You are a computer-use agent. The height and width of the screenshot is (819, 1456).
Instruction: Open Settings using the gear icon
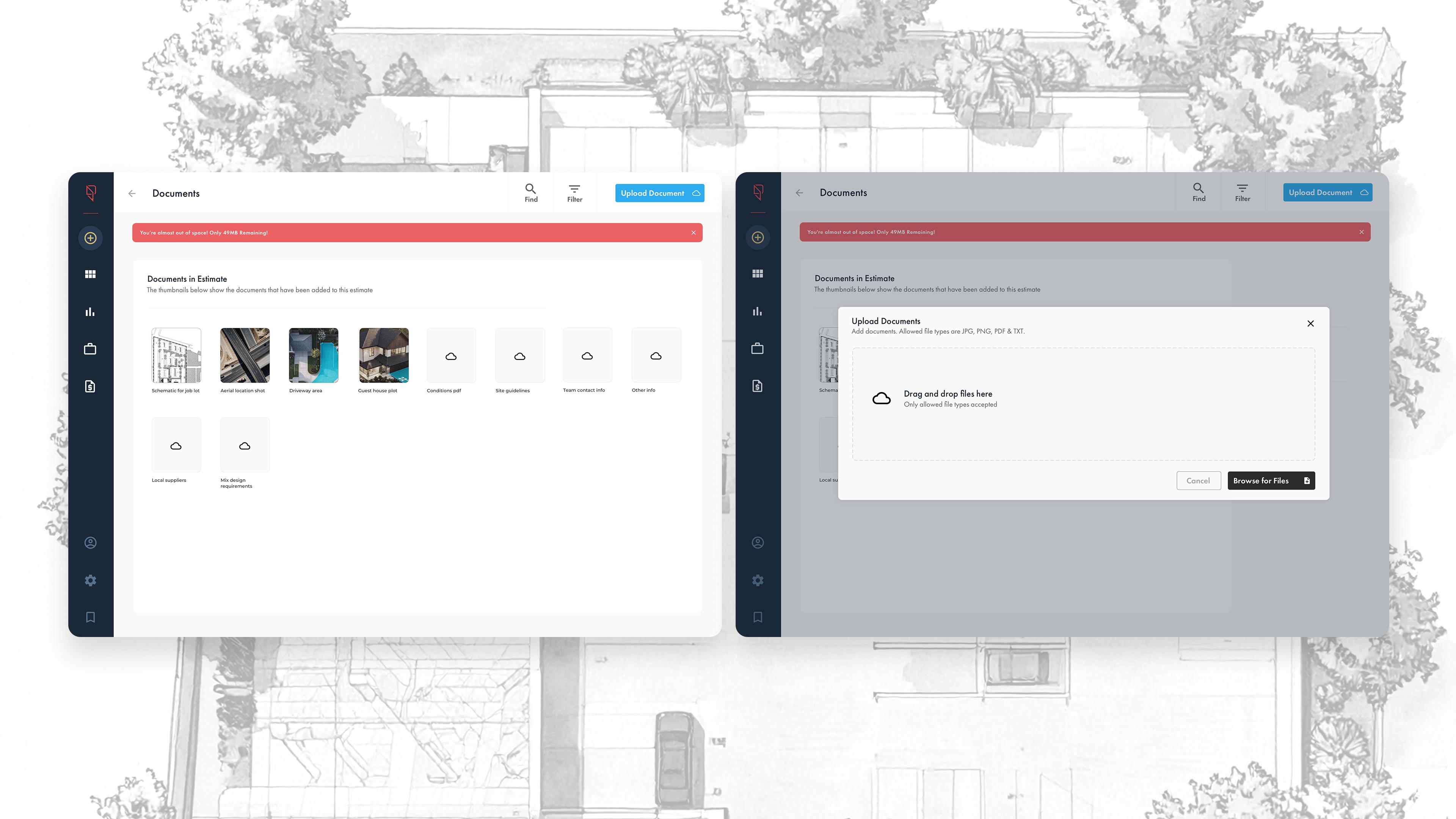pos(91,580)
